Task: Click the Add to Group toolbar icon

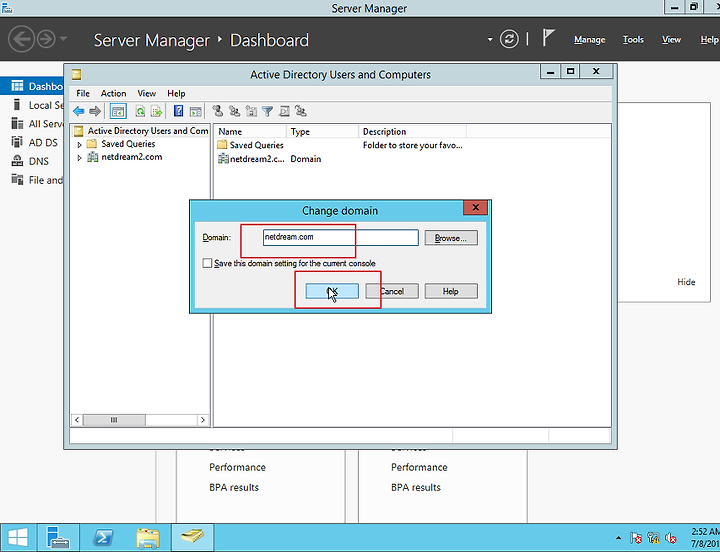Action: (x=301, y=111)
